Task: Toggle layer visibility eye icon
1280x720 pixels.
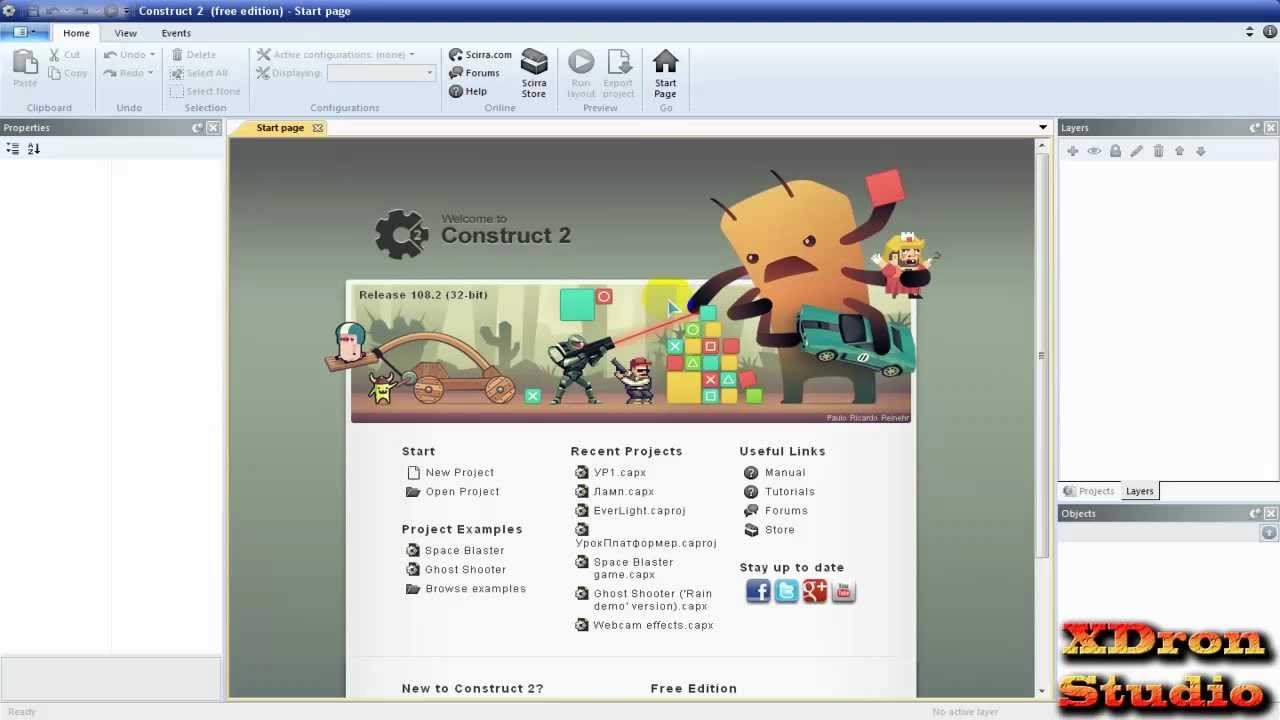Action: [1094, 151]
